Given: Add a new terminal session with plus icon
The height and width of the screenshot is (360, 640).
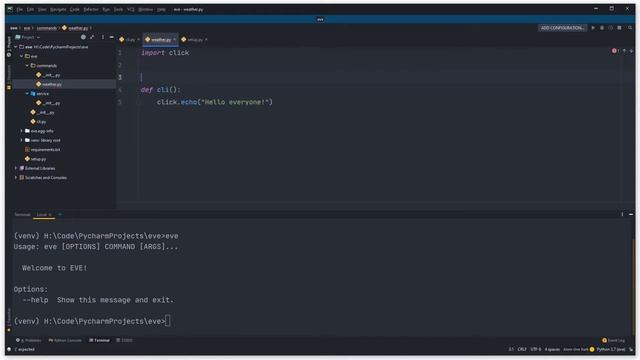Looking at the screenshot, I should pos(60,214).
